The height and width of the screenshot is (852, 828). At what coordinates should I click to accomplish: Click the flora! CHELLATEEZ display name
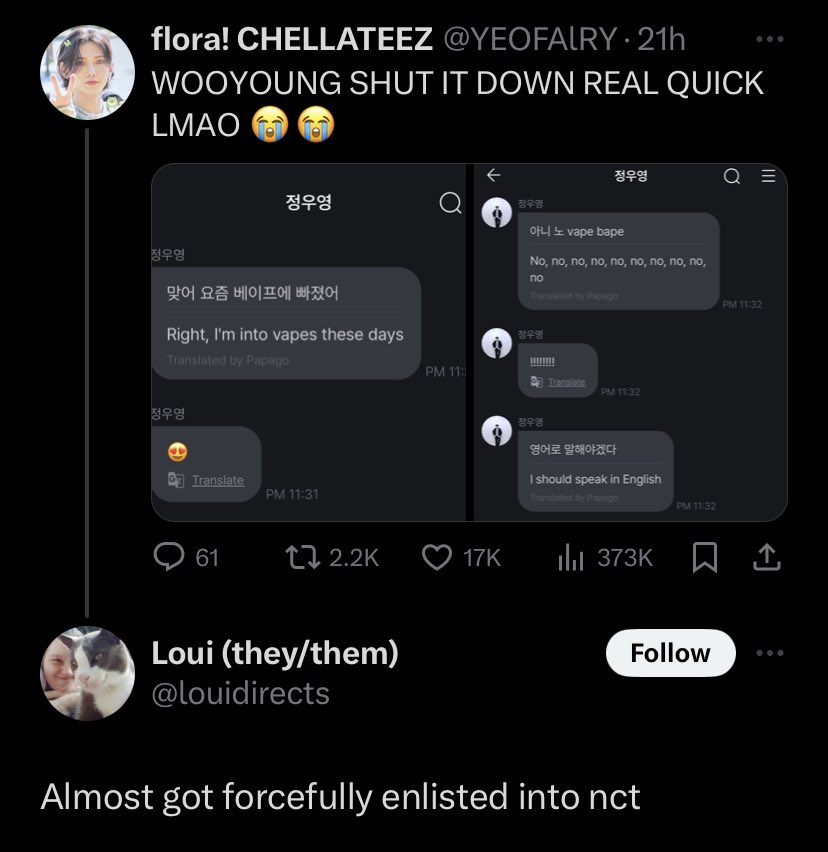[x=292, y=39]
